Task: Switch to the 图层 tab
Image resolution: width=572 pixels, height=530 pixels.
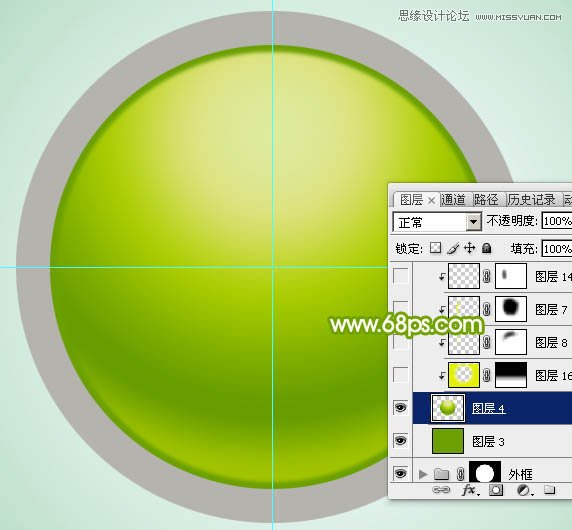Action: click(411, 200)
